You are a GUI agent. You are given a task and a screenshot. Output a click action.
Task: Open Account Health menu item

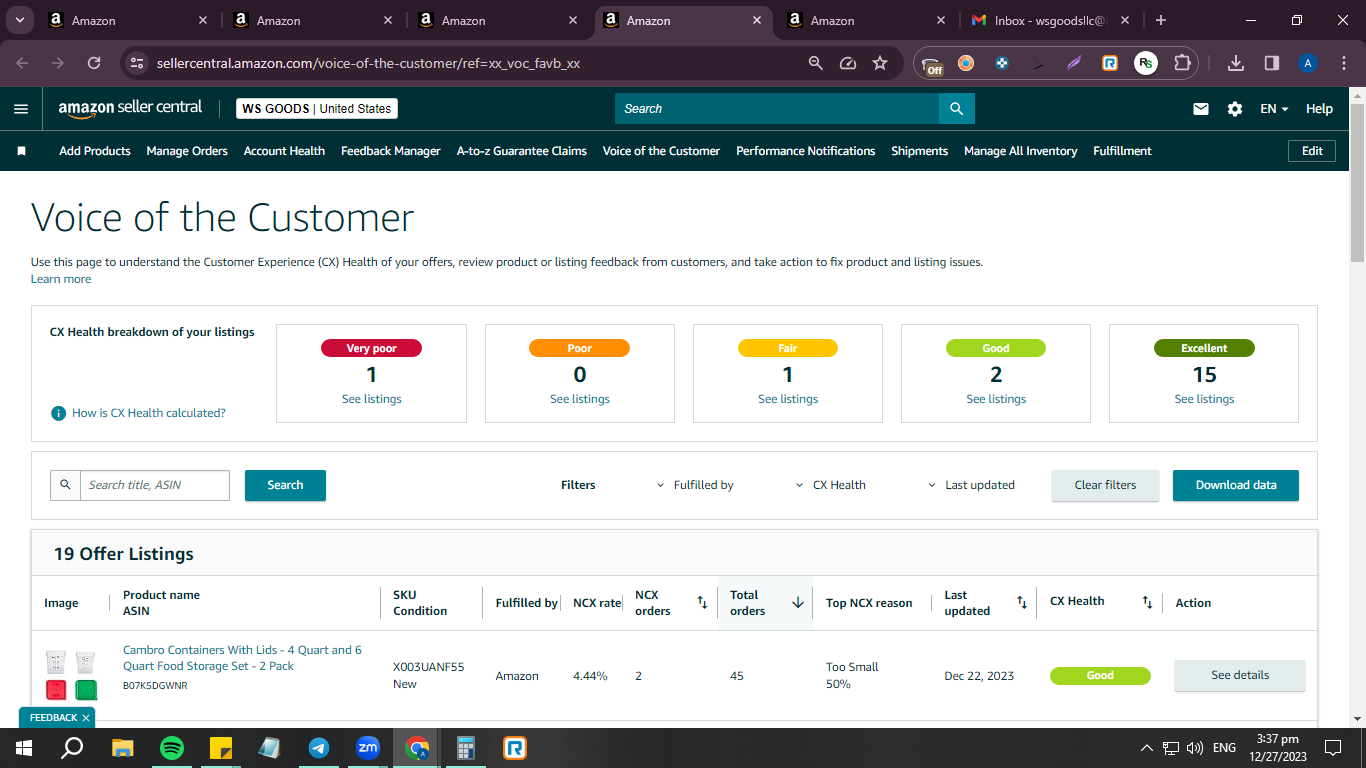(x=284, y=151)
